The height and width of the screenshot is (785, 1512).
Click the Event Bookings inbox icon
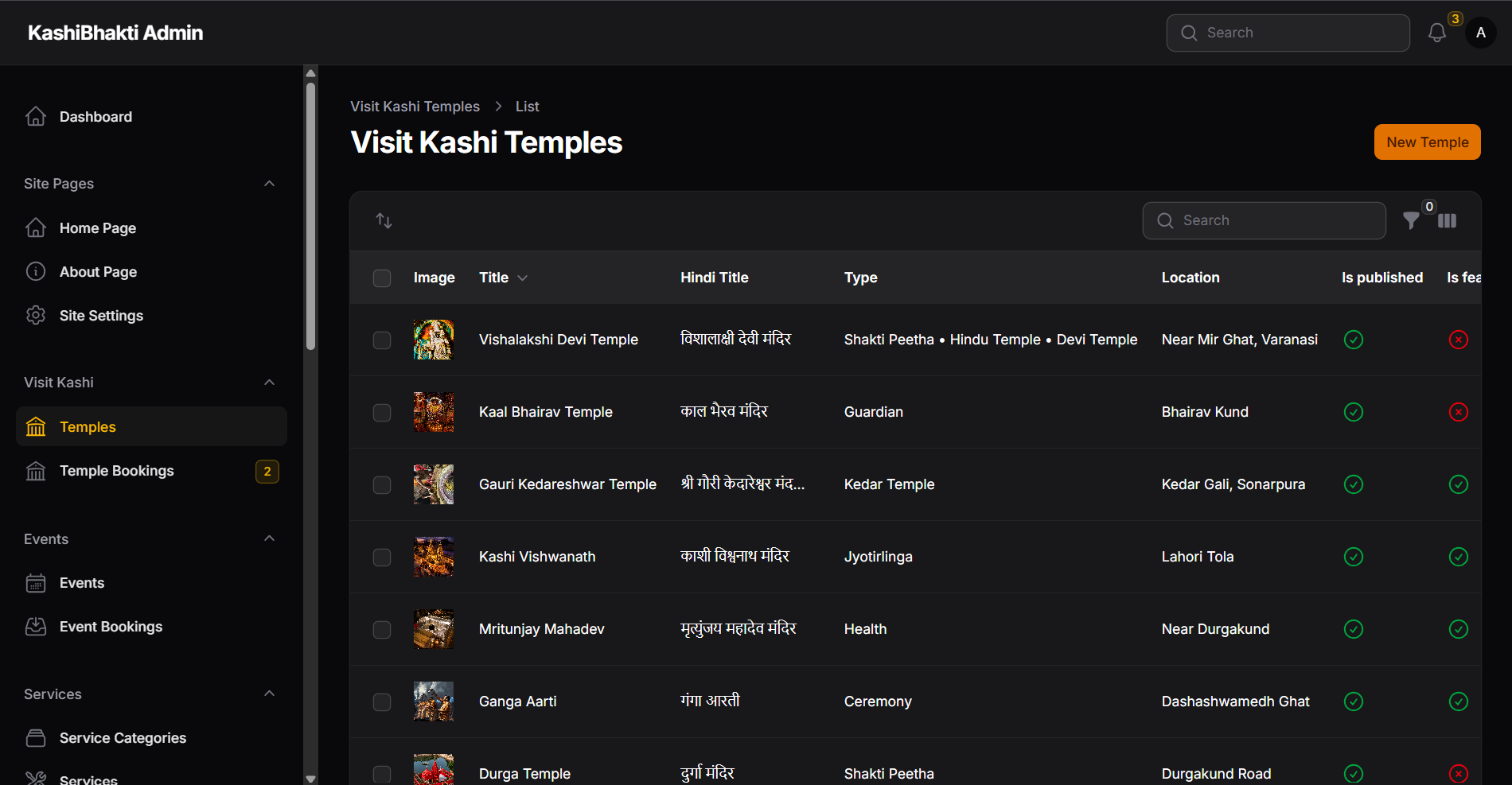click(36, 626)
